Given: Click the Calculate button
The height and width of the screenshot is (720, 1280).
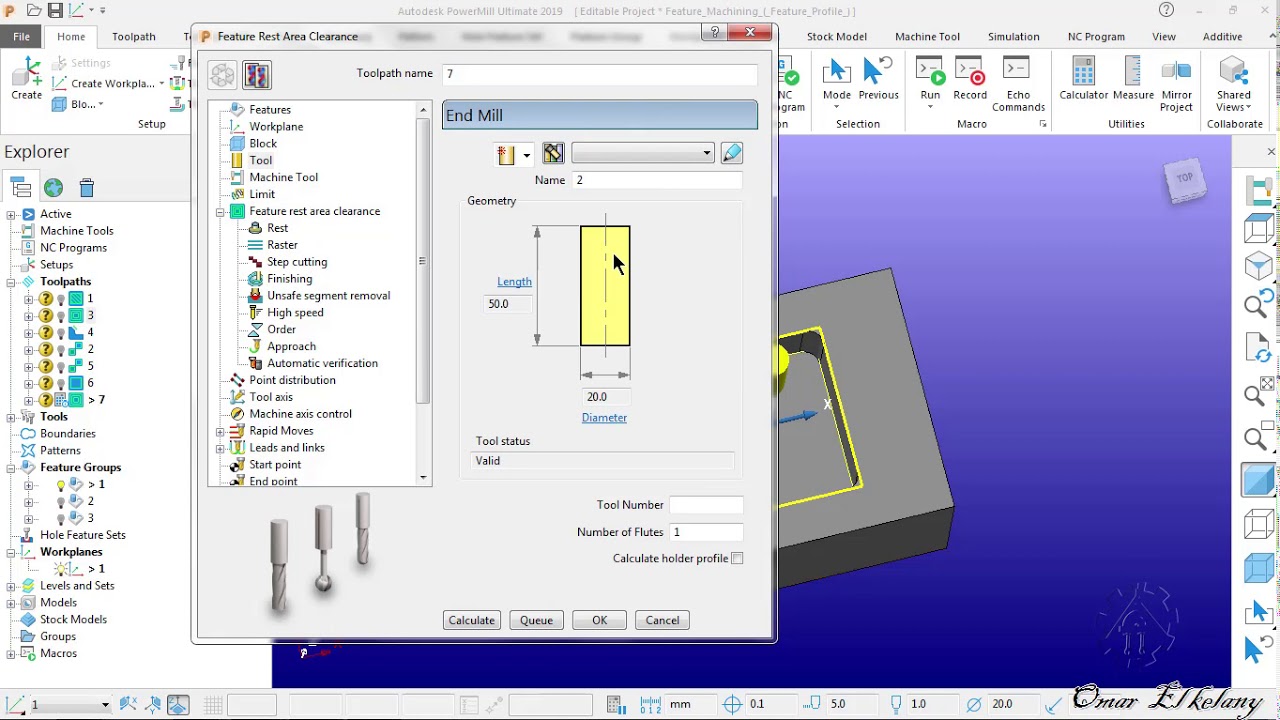Looking at the screenshot, I should (x=471, y=620).
